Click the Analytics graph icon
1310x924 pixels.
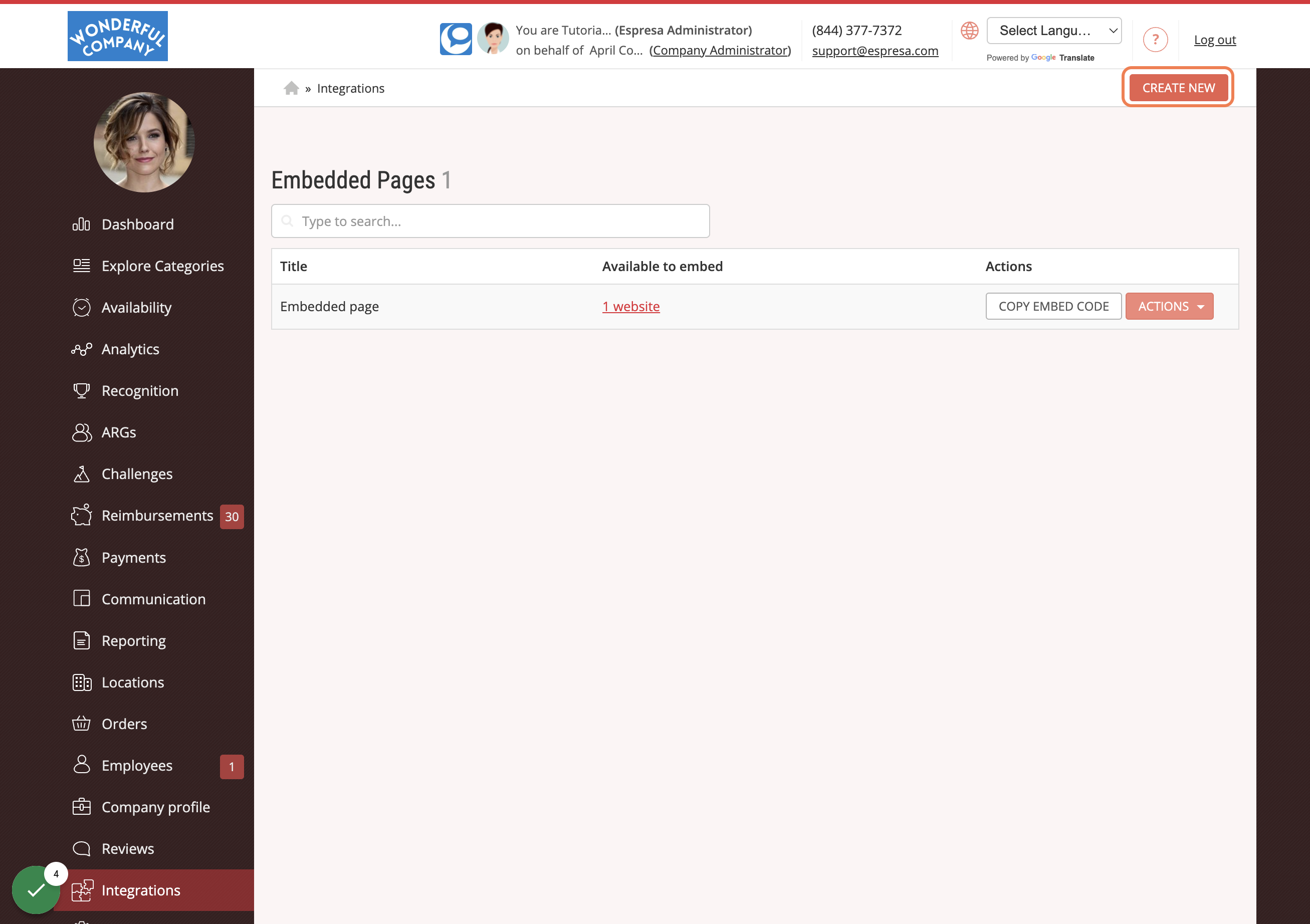coord(81,349)
